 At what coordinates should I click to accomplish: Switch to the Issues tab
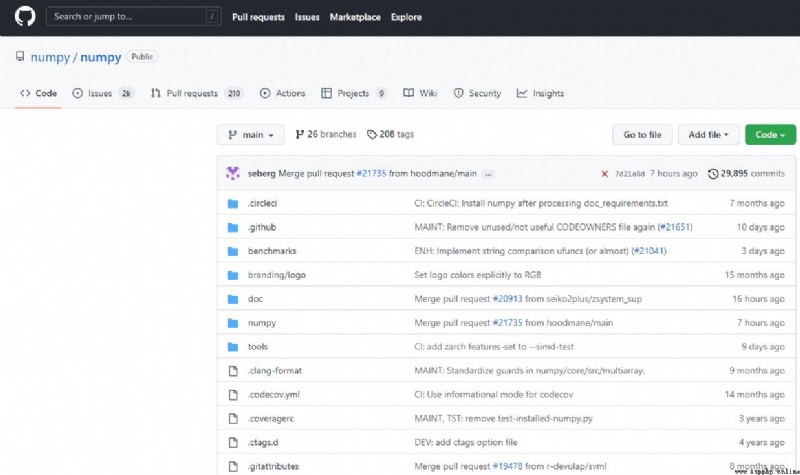[x=103, y=93]
